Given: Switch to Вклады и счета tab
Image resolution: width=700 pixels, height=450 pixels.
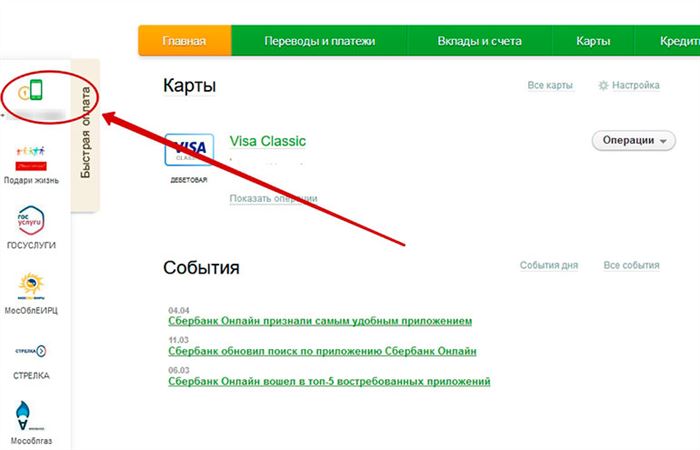Looking at the screenshot, I should tap(479, 41).
